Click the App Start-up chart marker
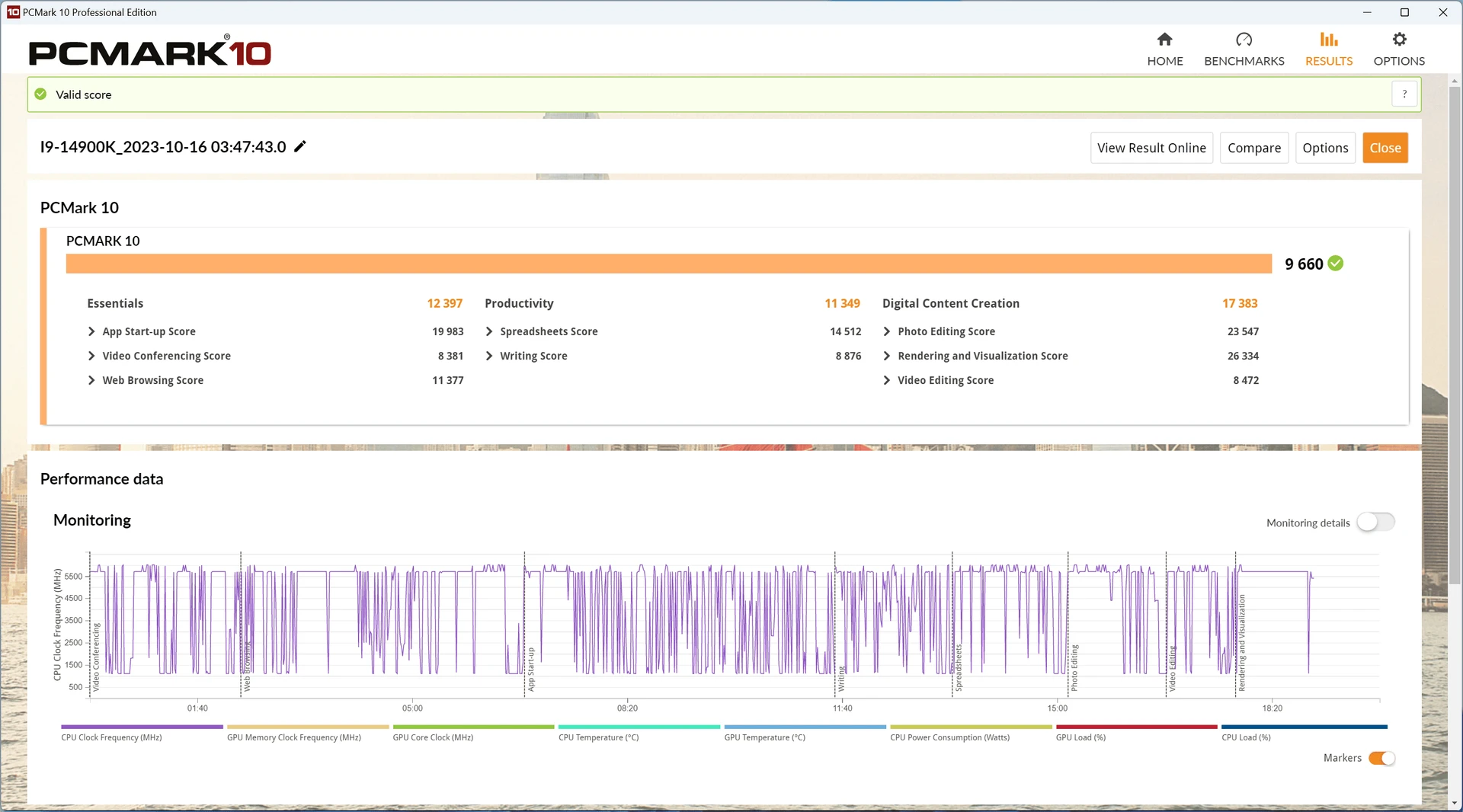 [531, 670]
